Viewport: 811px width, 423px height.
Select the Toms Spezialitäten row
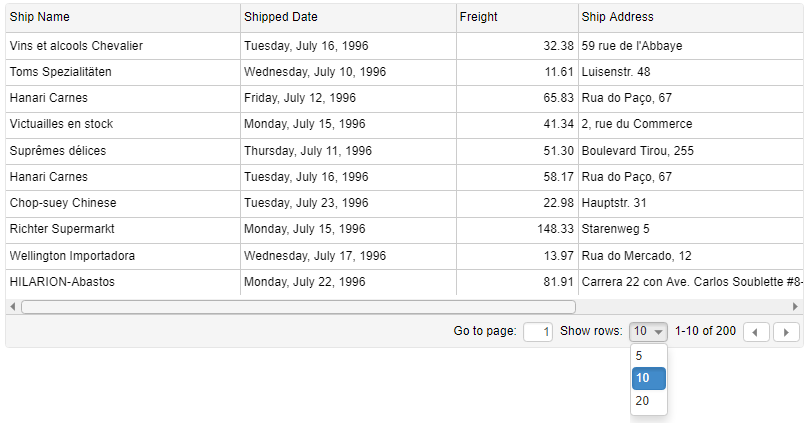point(404,72)
